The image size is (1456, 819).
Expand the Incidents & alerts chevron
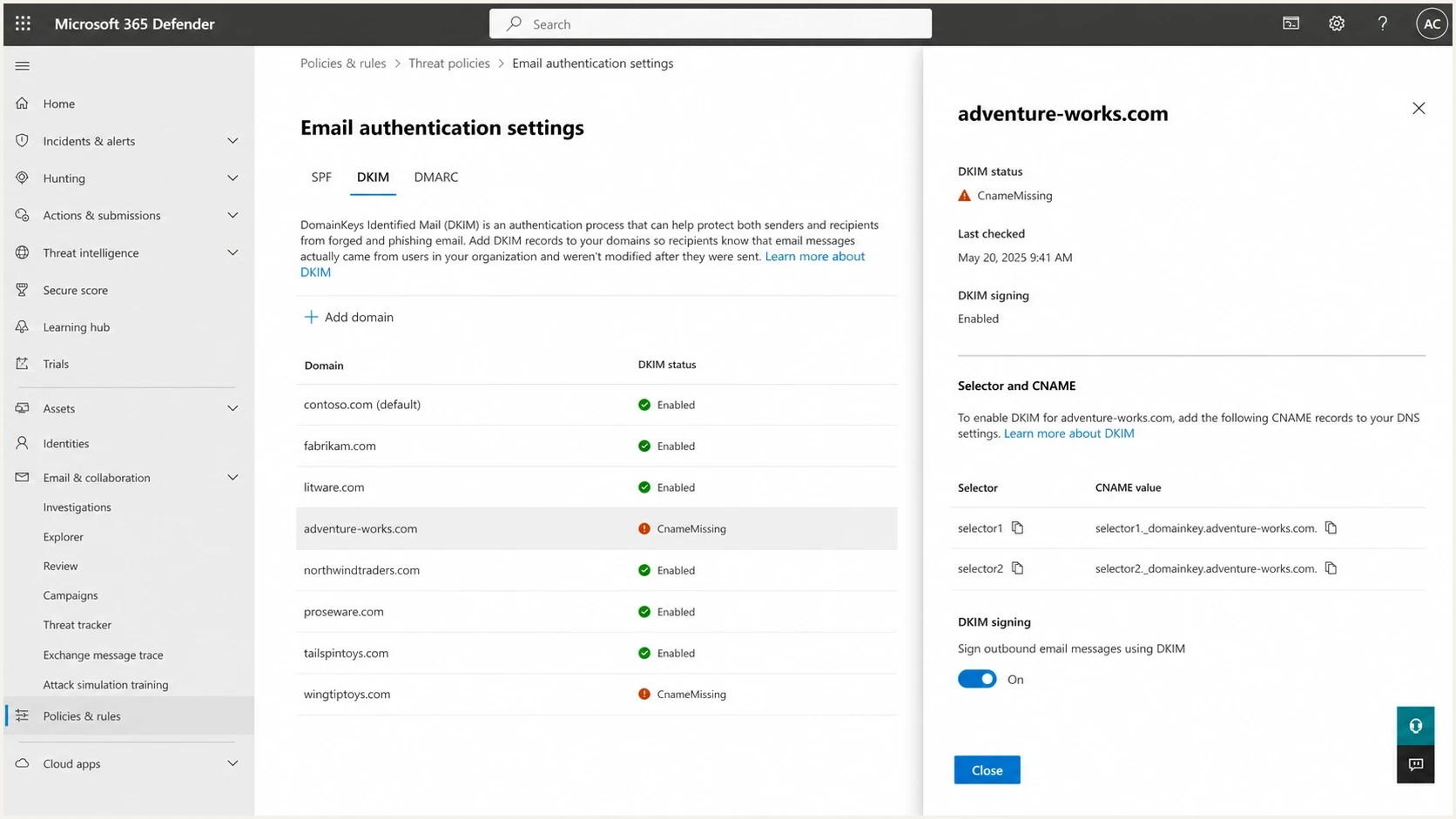pyautogui.click(x=233, y=141)
